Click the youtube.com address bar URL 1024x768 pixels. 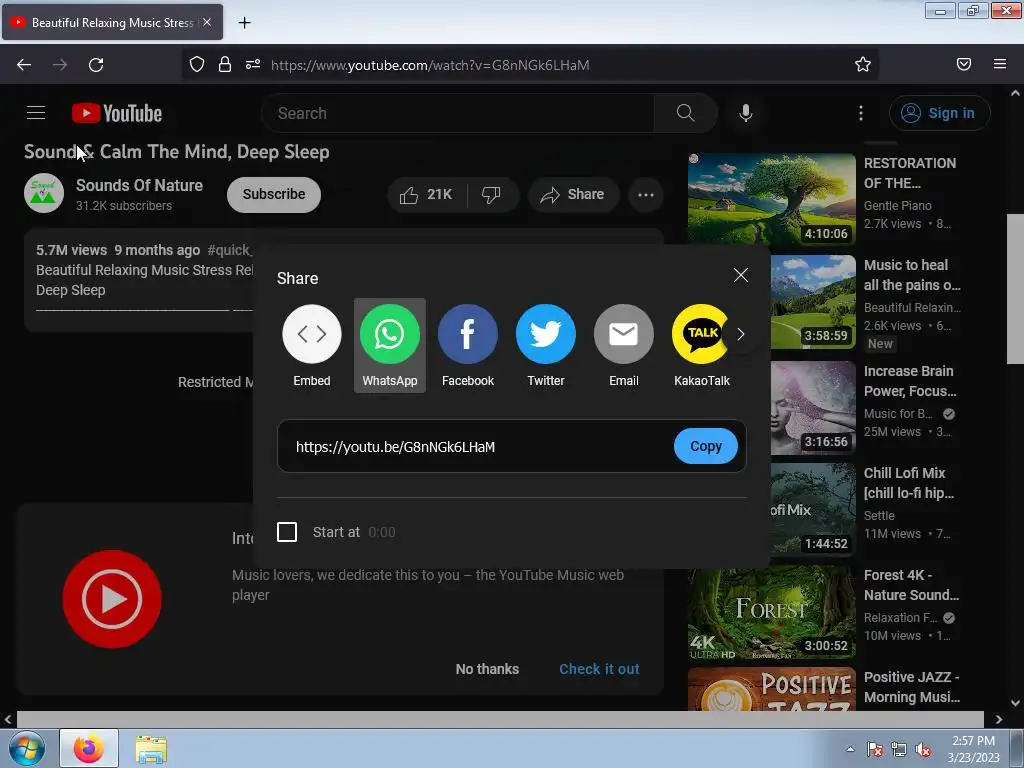[x=430, y=65]
